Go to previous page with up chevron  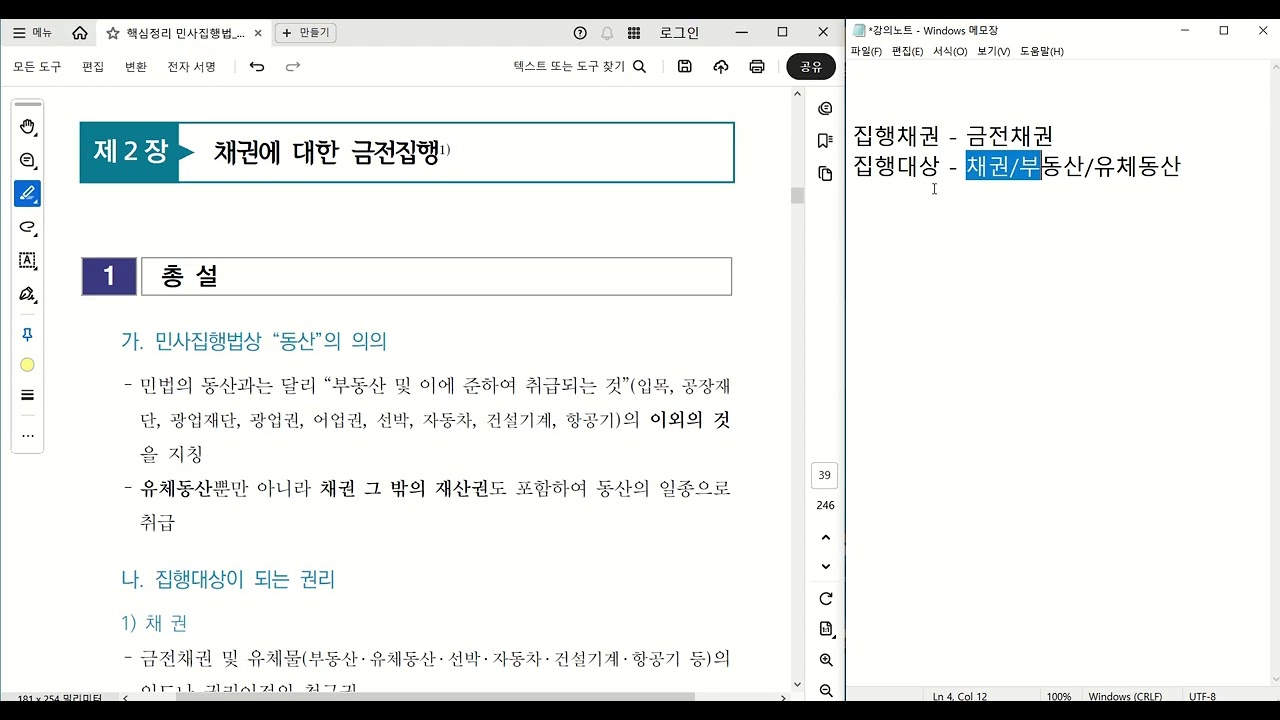tap(825, 538)
